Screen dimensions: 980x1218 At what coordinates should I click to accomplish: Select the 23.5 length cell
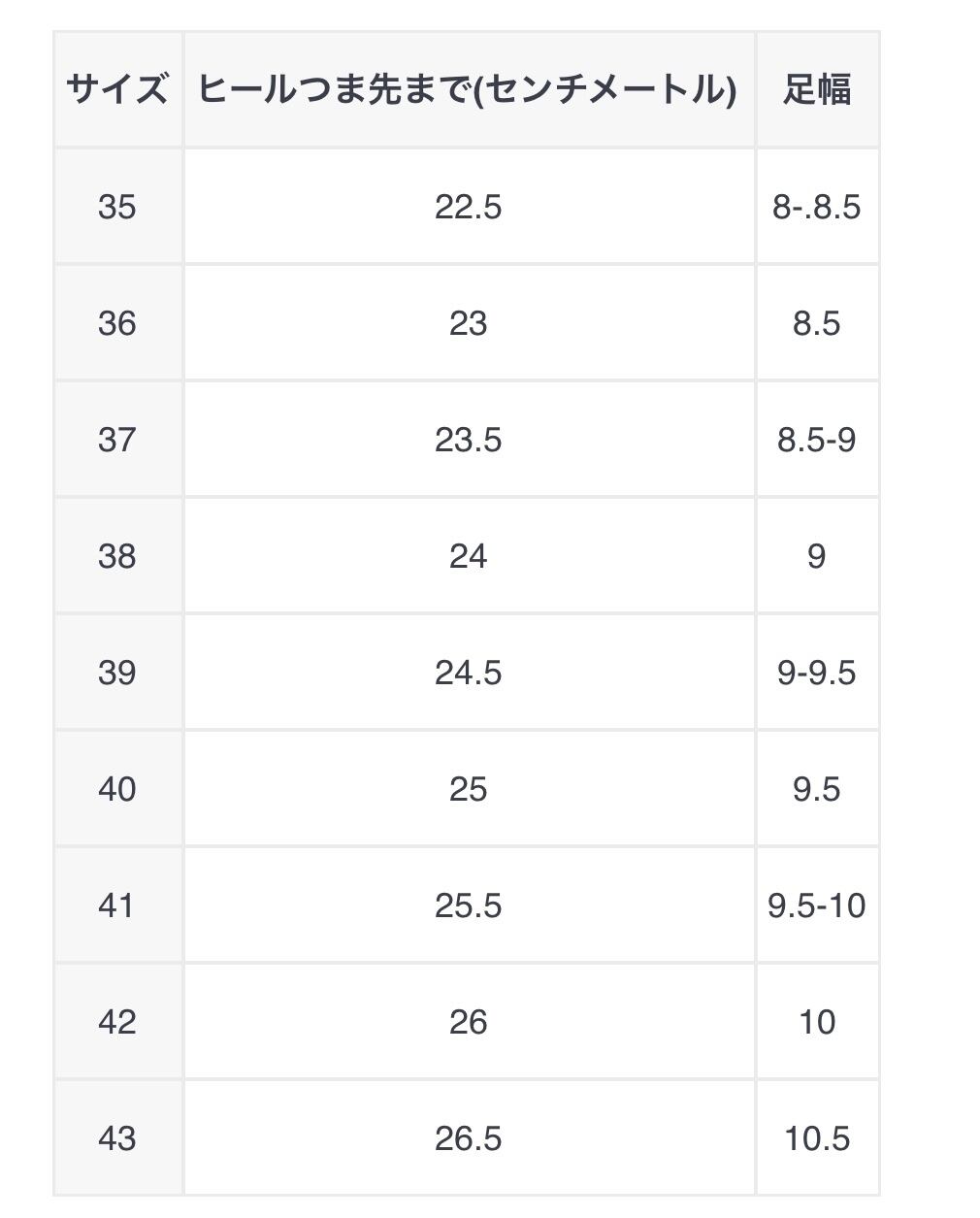(469, 440)
